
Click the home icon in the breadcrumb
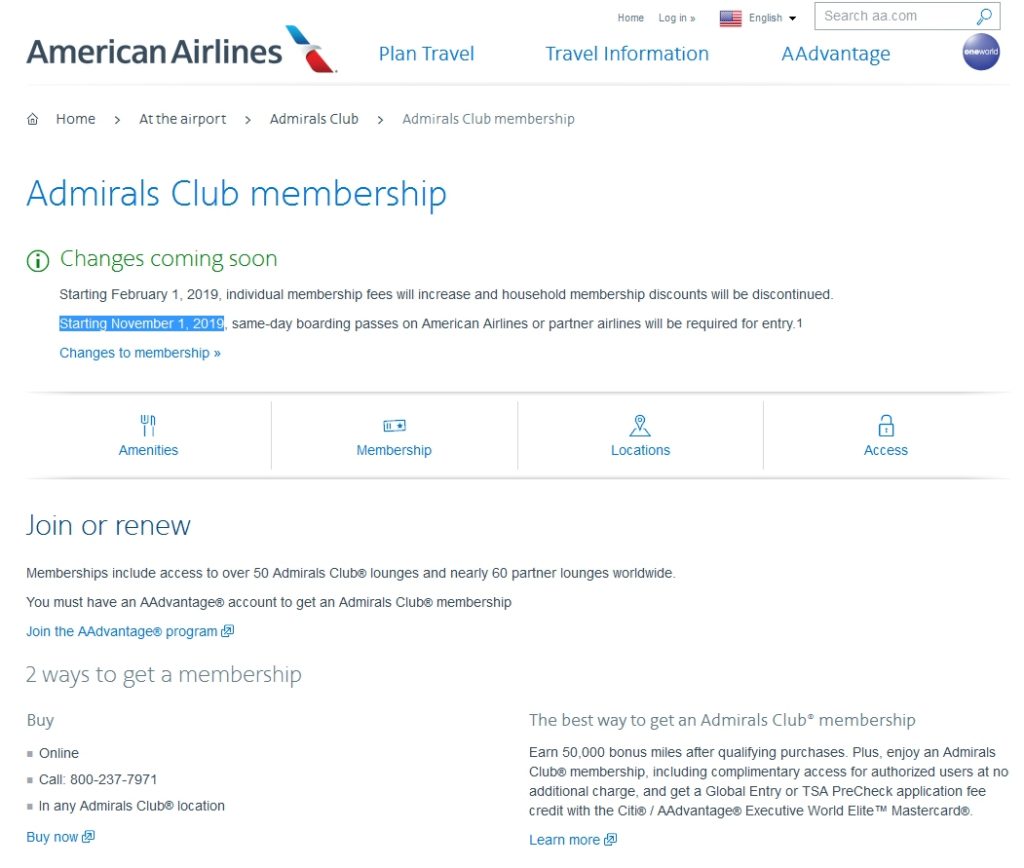pyautogui.click(x=30, y=118)
